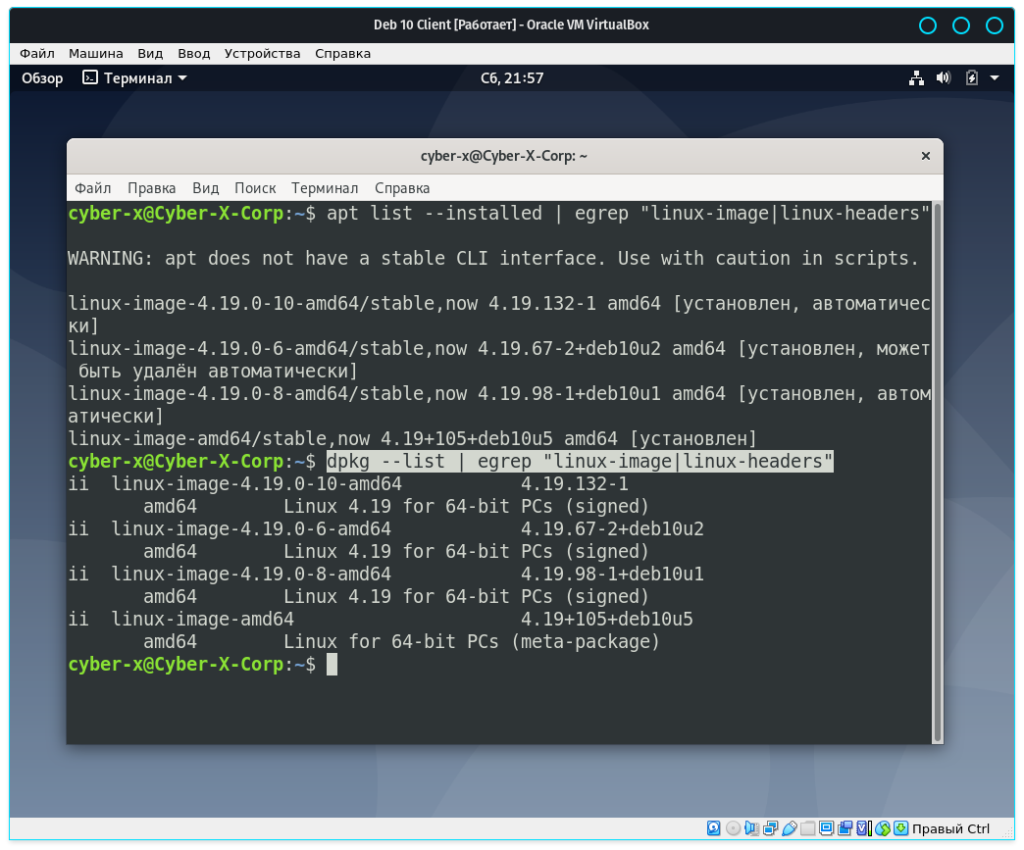Close the cyber-x terminal window
Image resolution: width=1024 pixels, height=850 pixels.
point(925,156)
